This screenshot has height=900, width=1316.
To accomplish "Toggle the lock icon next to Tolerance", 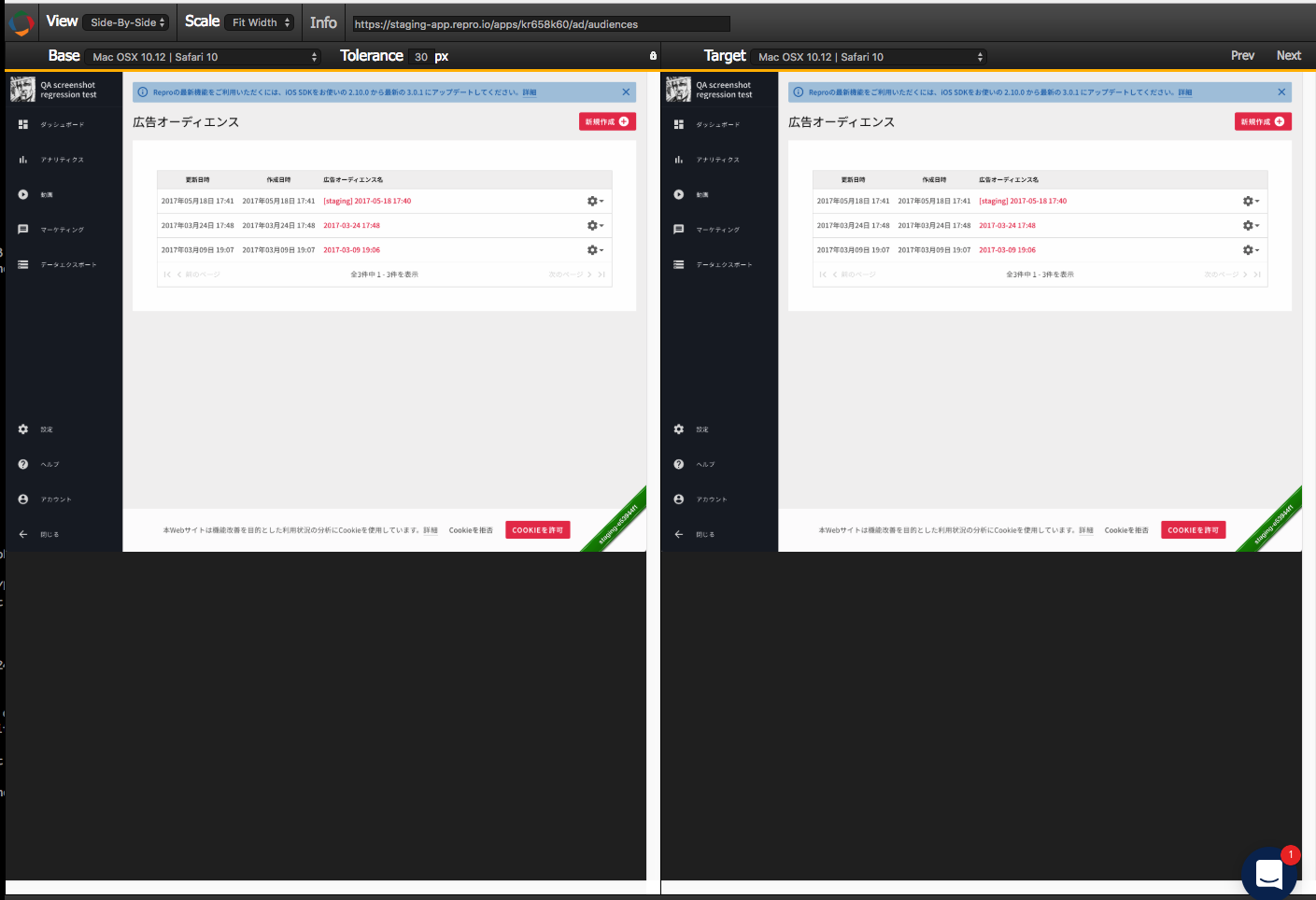I will (653, 56).
